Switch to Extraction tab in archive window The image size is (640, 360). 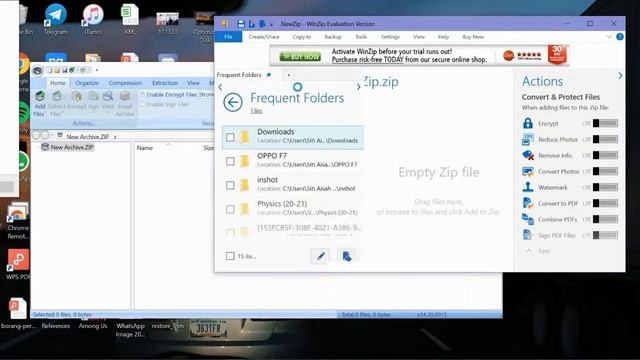(x=165, y=83)
